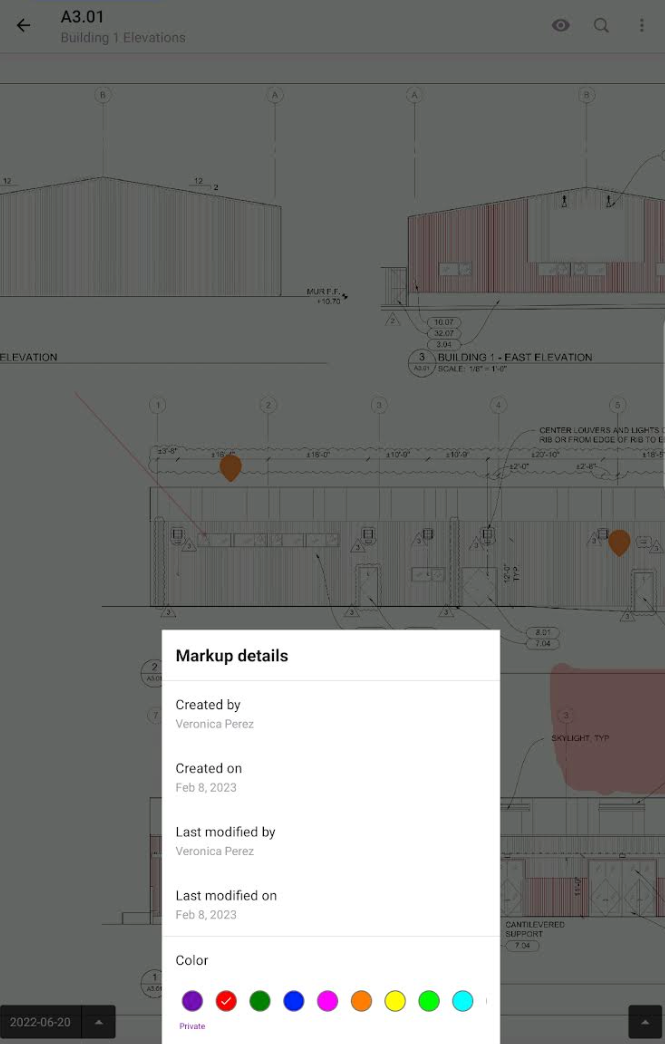Image resolution: width=665 pixels, height=1044 pixels.
Task: Choose the cyan color swatch
Action: click(462, 1001)
